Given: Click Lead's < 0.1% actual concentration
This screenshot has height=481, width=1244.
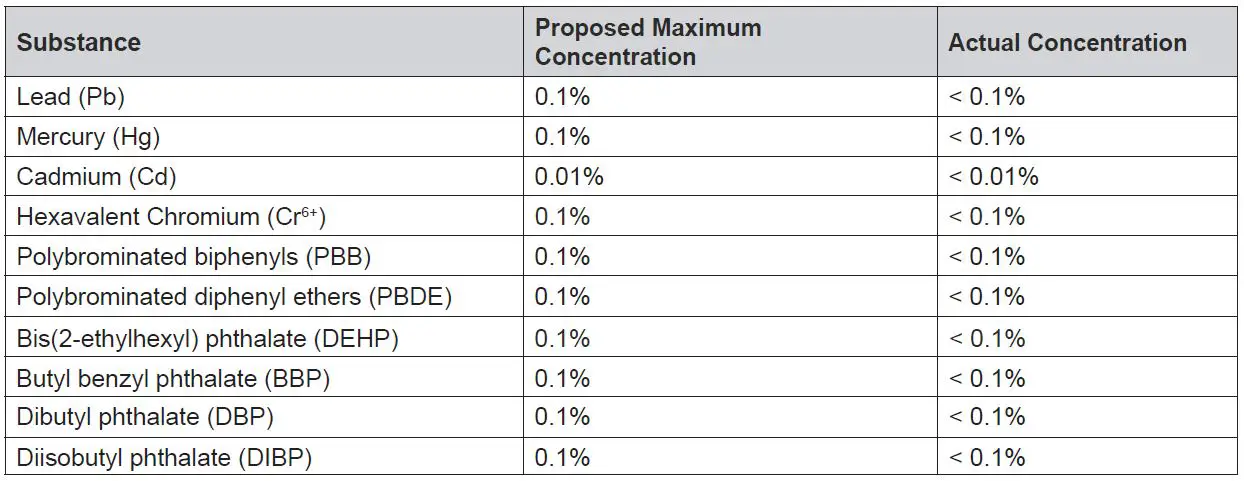Looking at the screenshot, I should coord(987,97).
